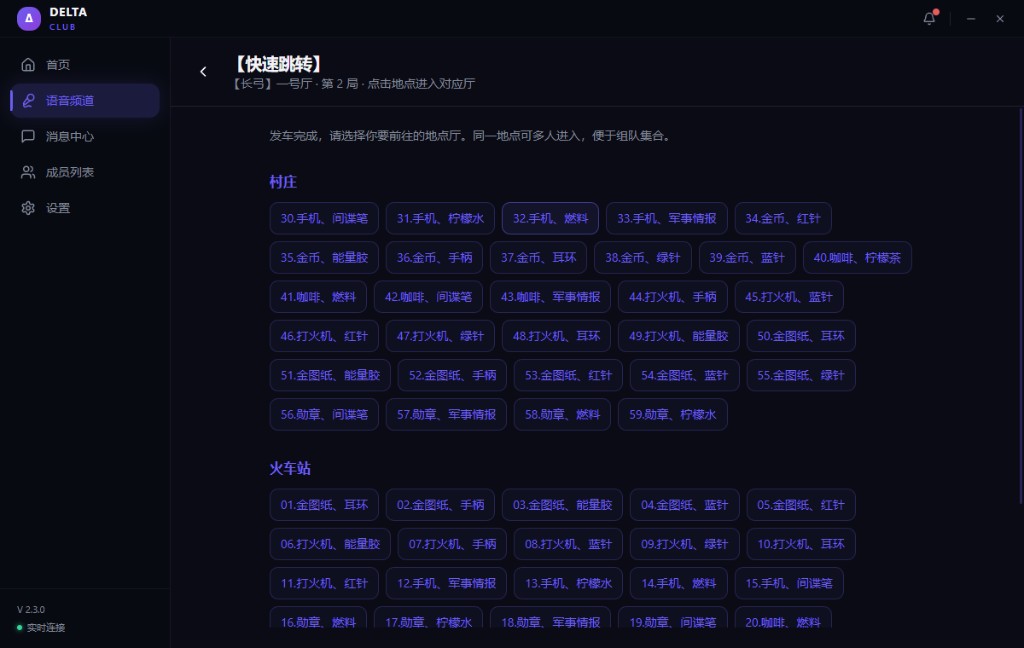Enter room 03.金图纸、能量胶

[562, 505]
